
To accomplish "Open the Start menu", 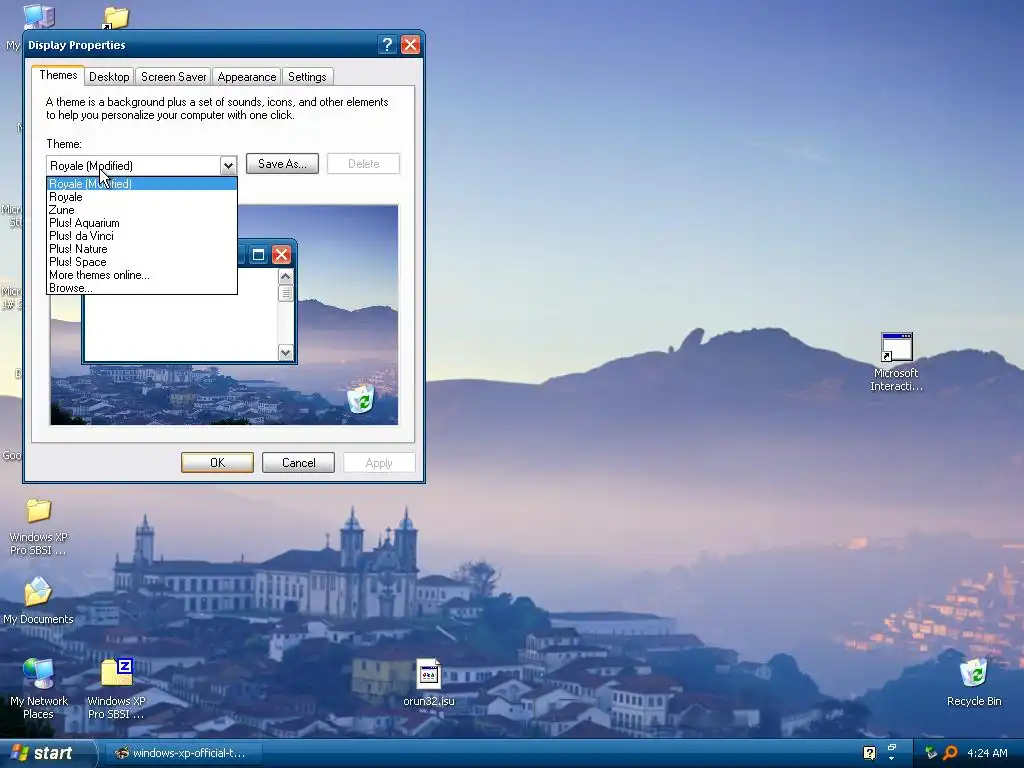I will pyautogui.click(x=47, y=753).
